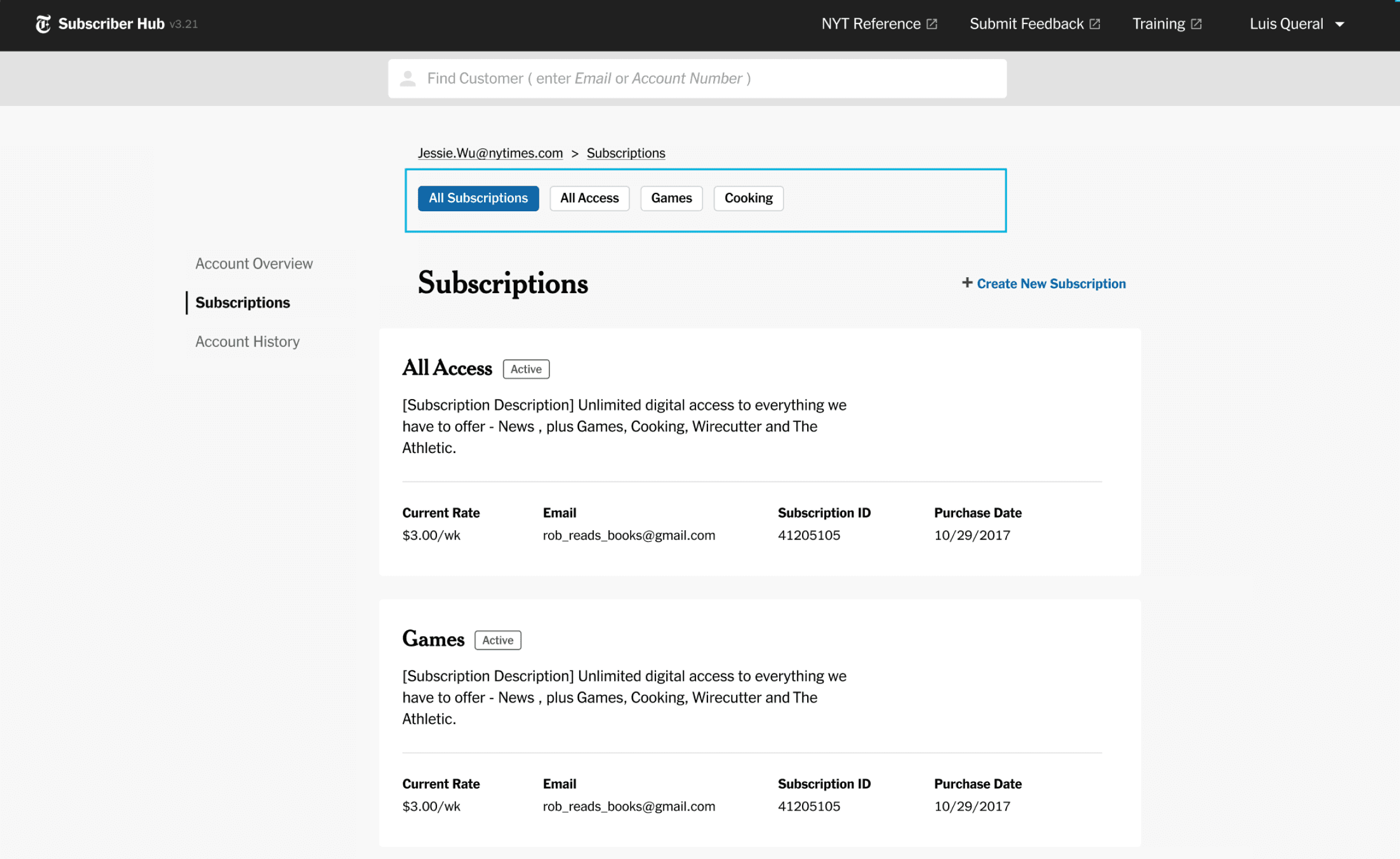This screenshot has height=859, width=1400.
Task: Click purchase date 10/29/2017 in Games card
Action: point(972,806)
